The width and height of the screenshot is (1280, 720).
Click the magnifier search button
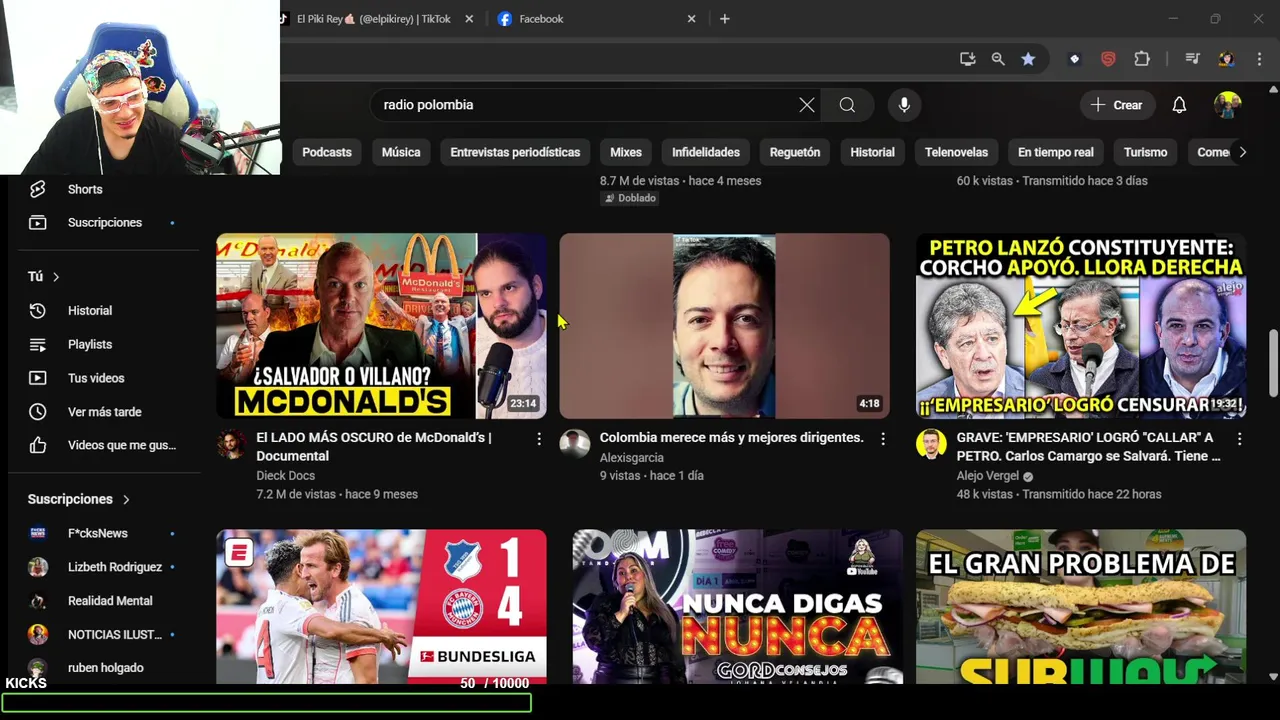tap(847, 105)
